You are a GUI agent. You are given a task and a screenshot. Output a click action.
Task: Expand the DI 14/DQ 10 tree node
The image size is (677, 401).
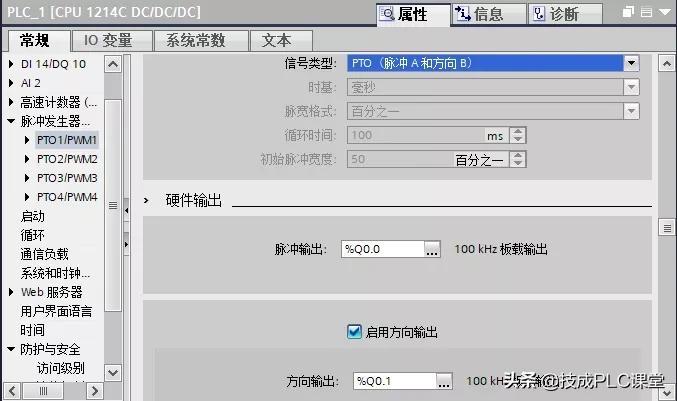coord(11,64)
